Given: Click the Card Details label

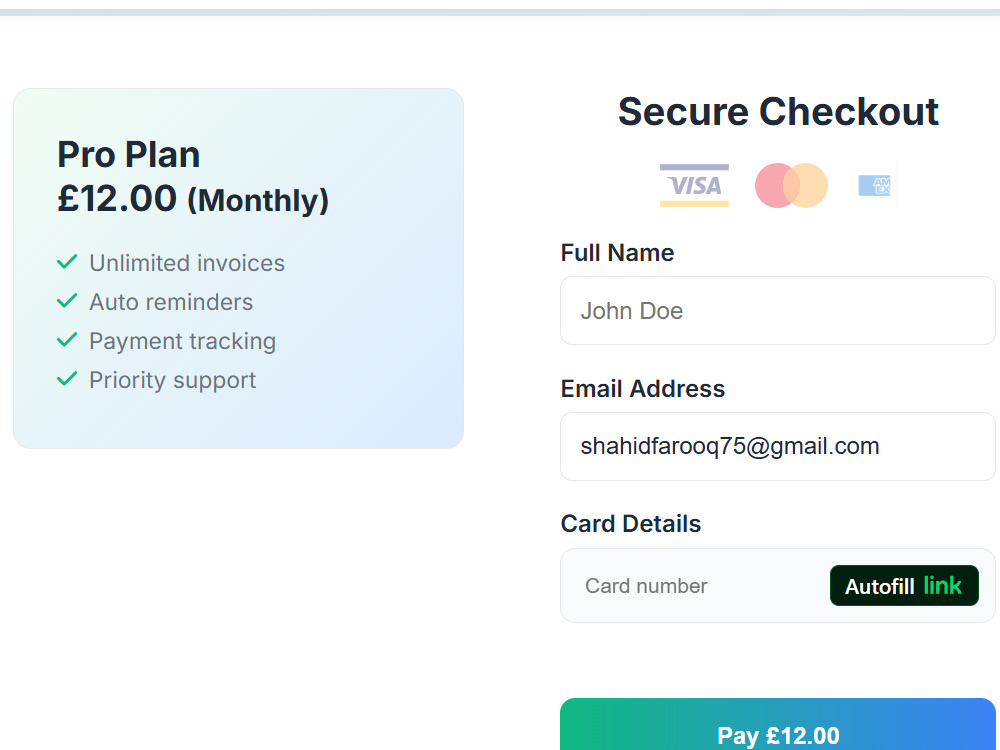Looking at the screenshot, I should click(631, 524).
